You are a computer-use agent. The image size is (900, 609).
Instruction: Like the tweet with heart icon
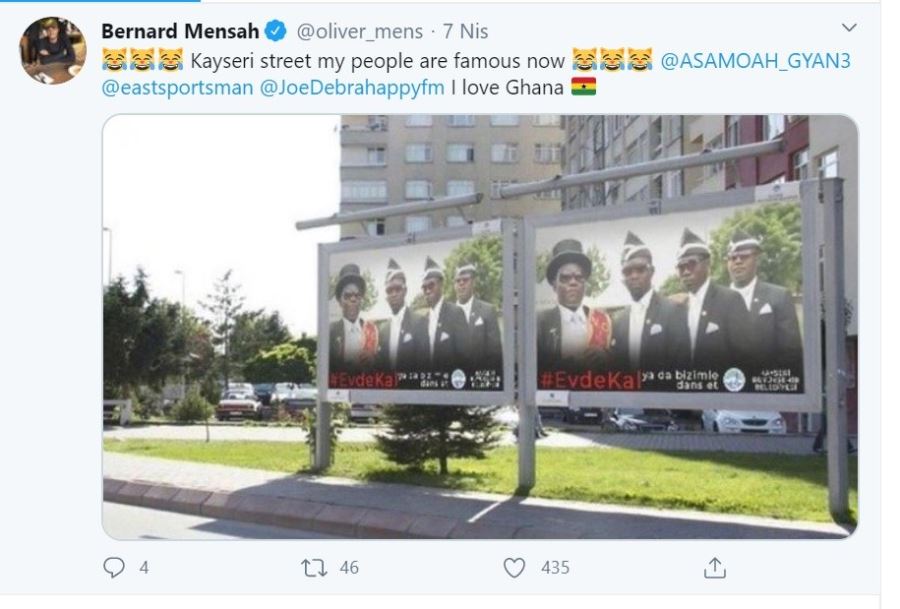[514, 567]
